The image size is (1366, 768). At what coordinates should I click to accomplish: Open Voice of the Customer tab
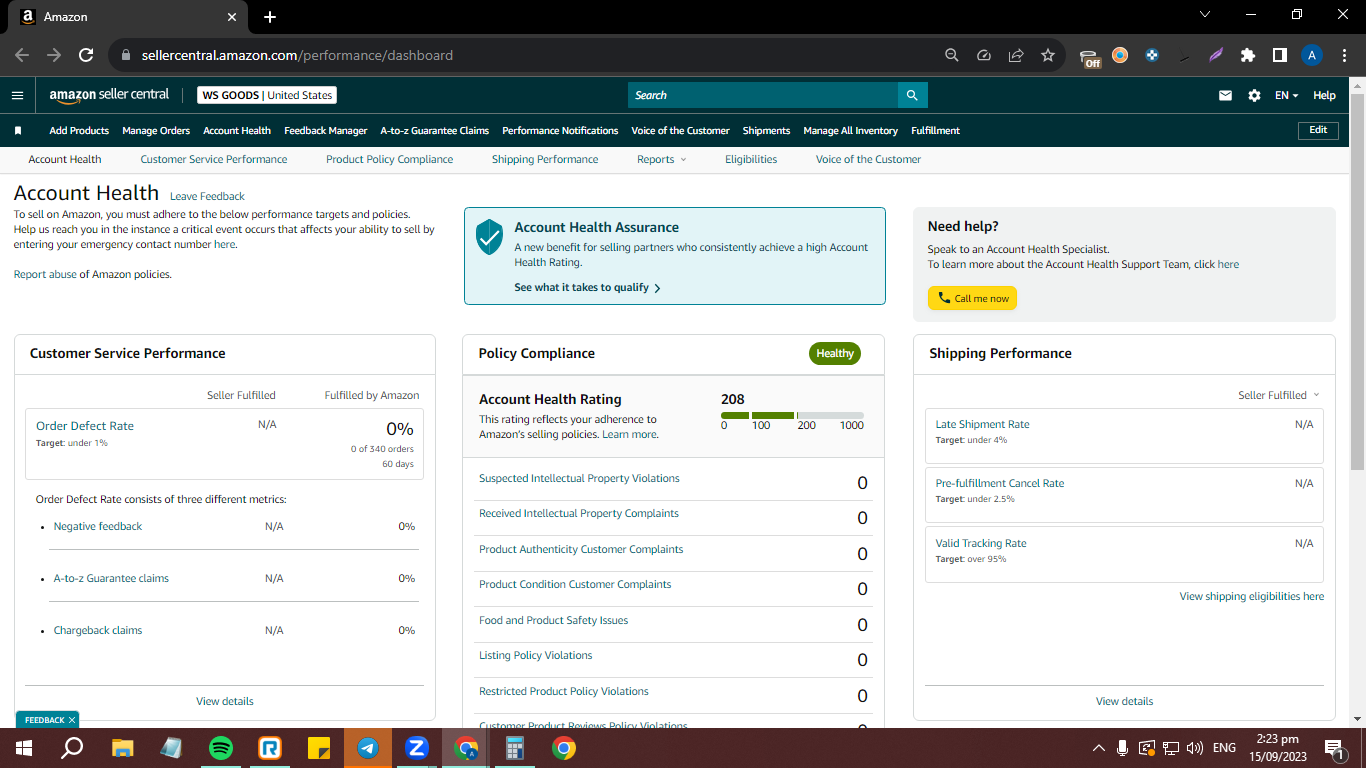click(x=868, y=159)
